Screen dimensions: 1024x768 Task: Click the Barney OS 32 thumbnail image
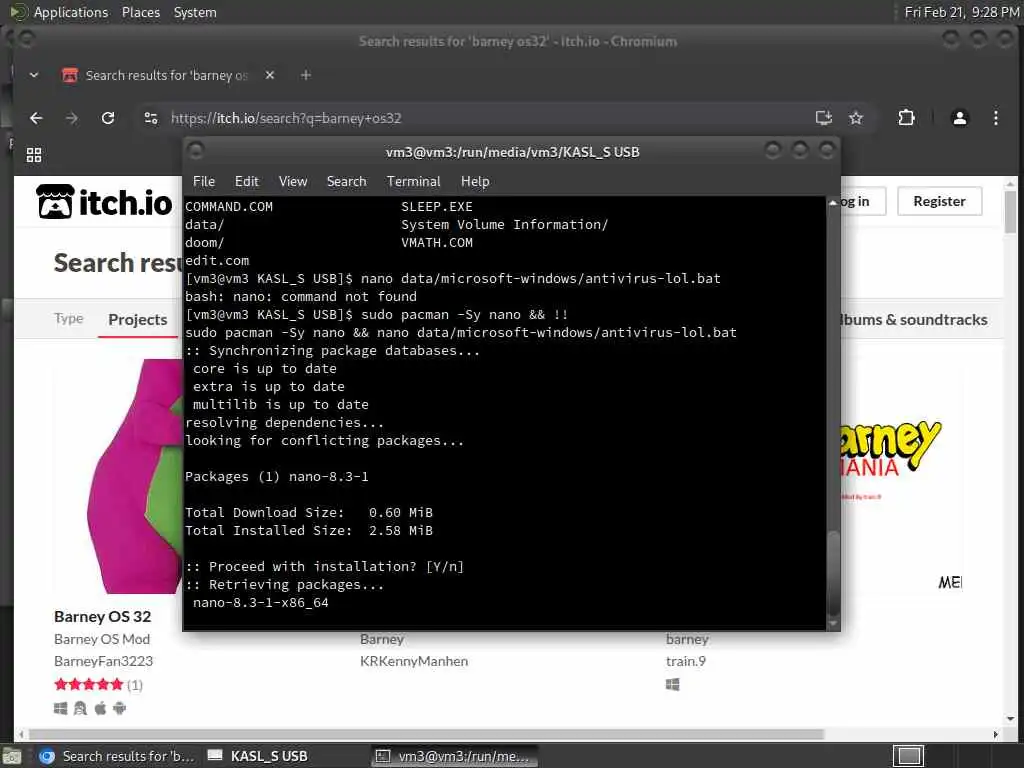[118, 475]
